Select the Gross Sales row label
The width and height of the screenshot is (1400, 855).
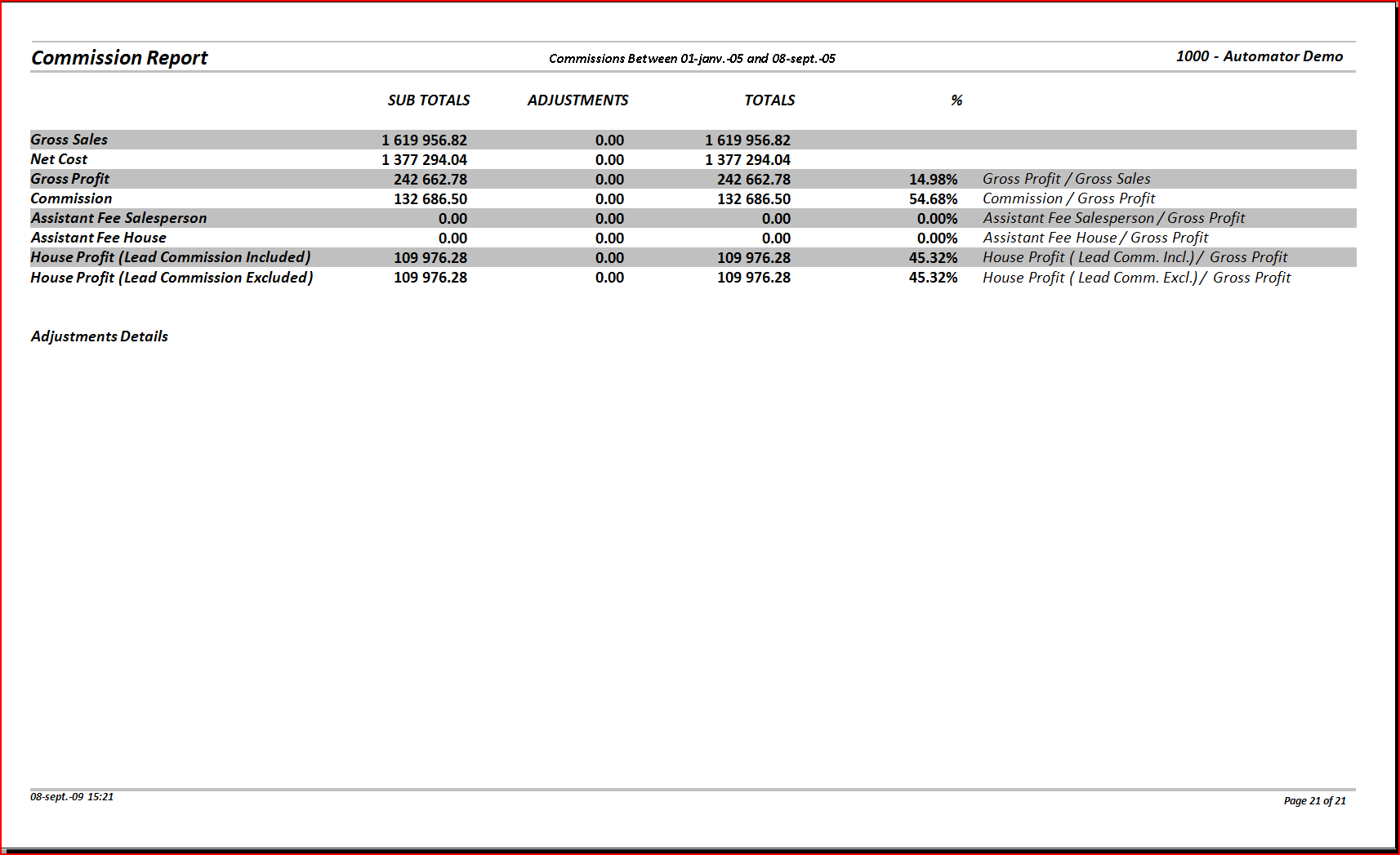click(69, 140)
